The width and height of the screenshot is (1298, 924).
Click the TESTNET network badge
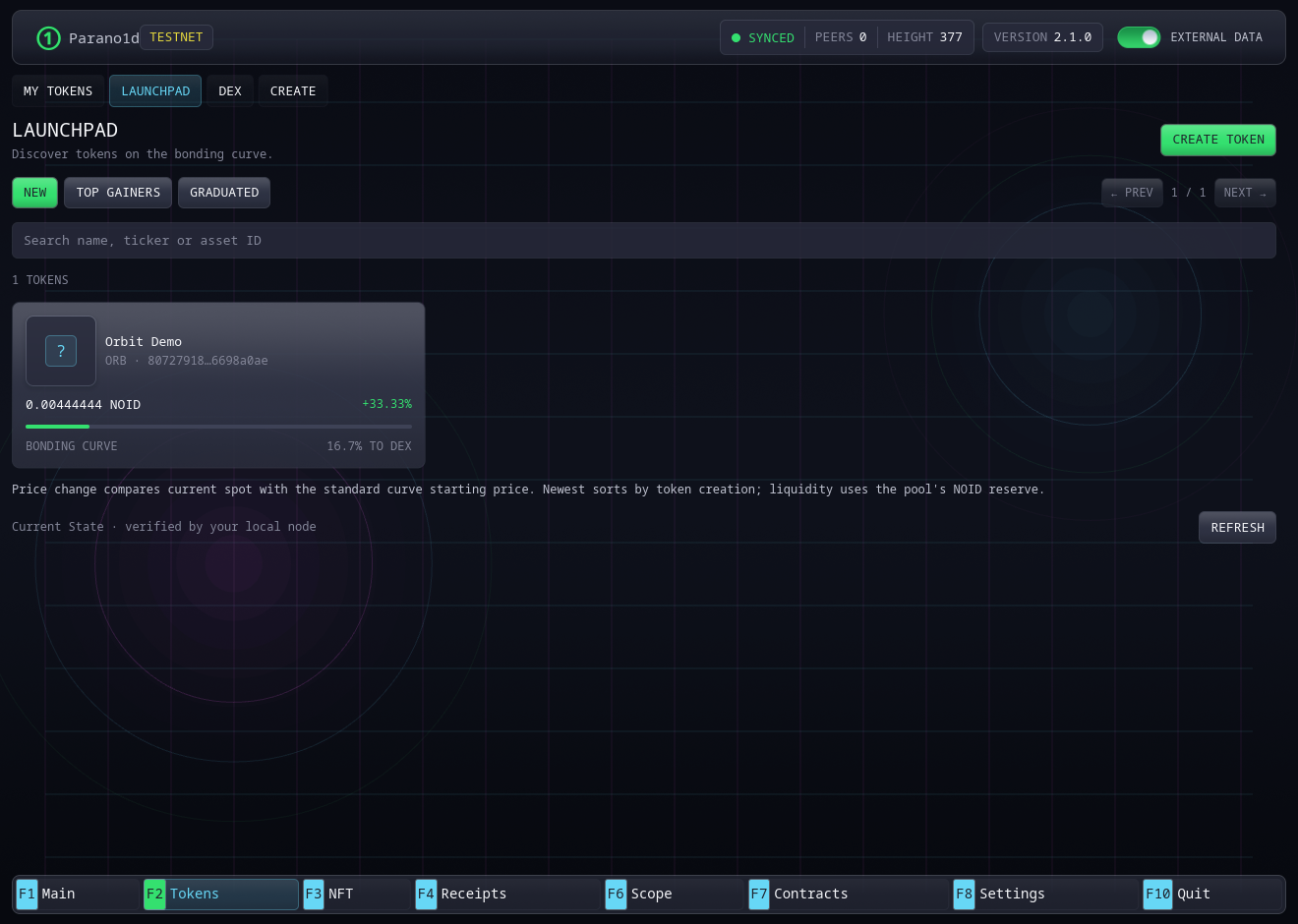coord(176,37)
